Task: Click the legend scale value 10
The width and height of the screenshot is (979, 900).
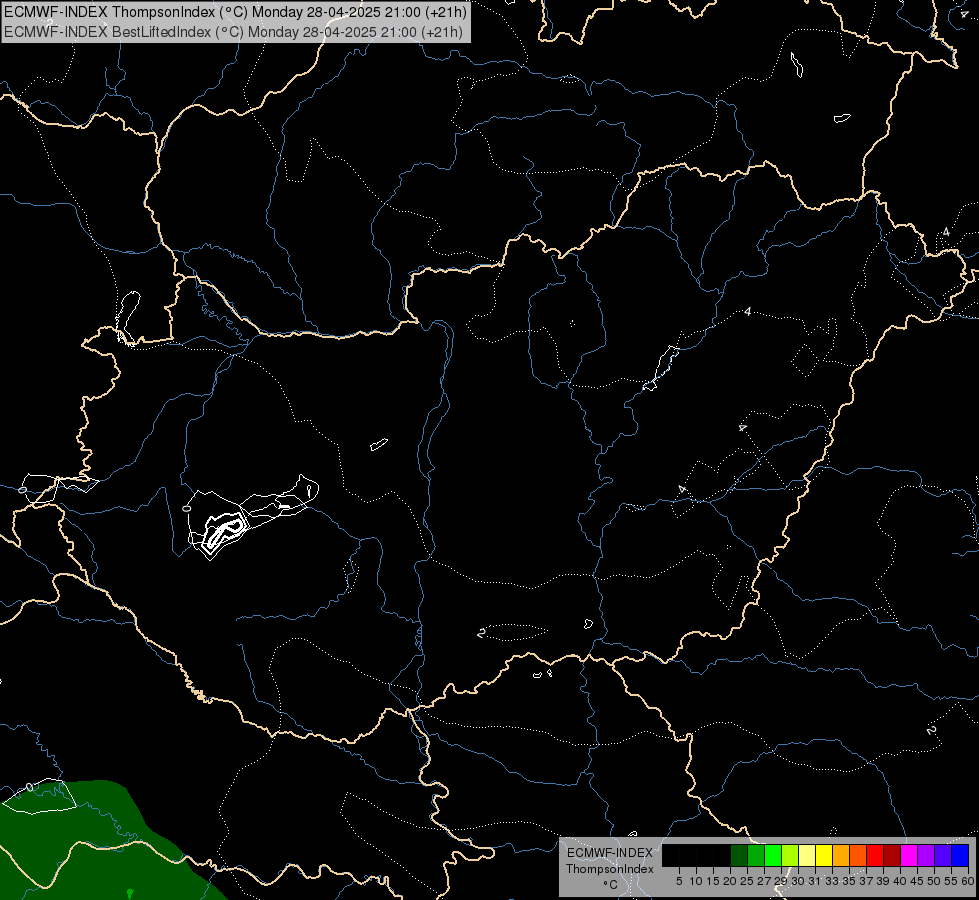Action: coord(696,881)
